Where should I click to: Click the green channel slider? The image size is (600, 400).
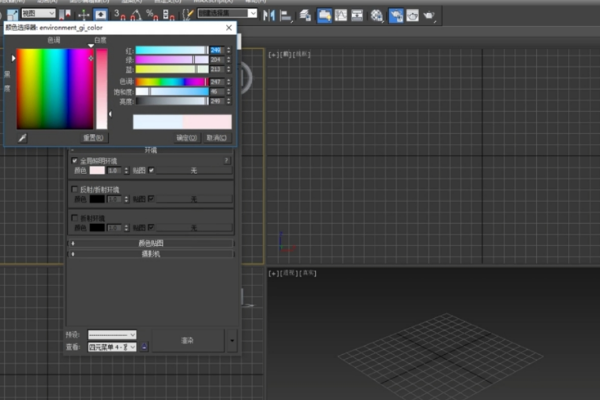point(172,60)
